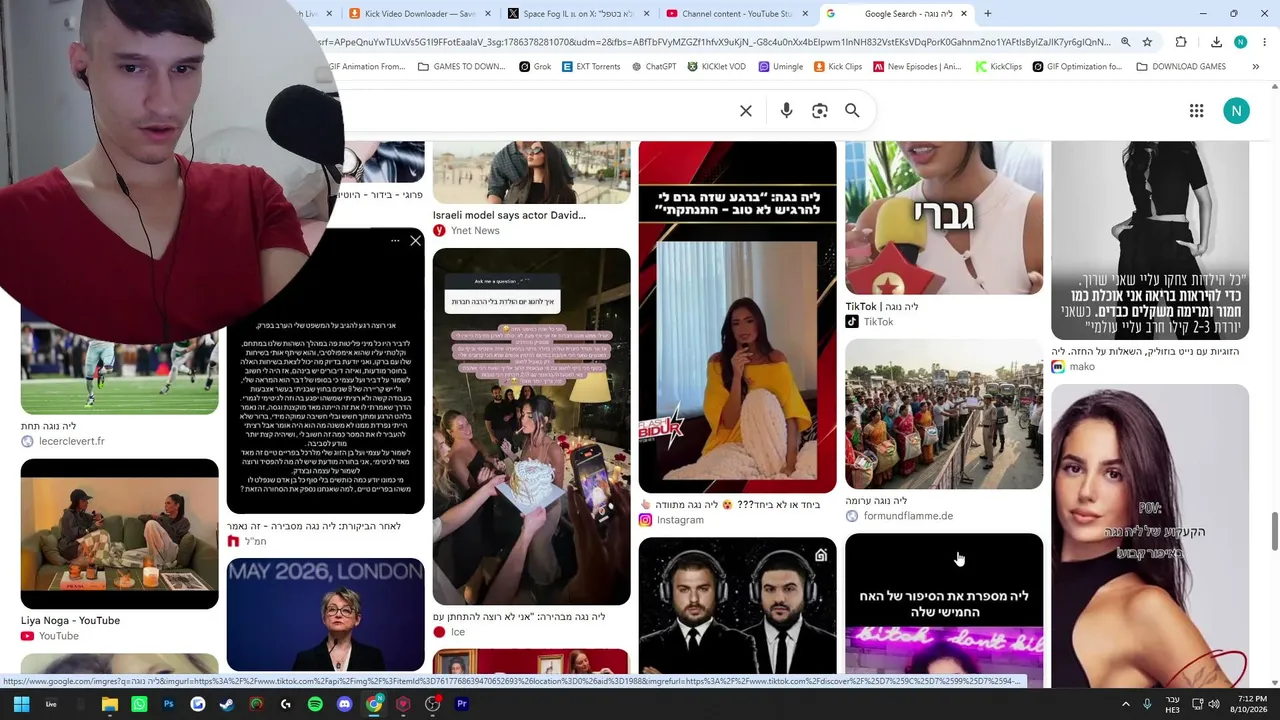This screenshot has height=720, width=1280.
Task: Switch to the Space Fog IL X tab
Action: coord(578,13)
